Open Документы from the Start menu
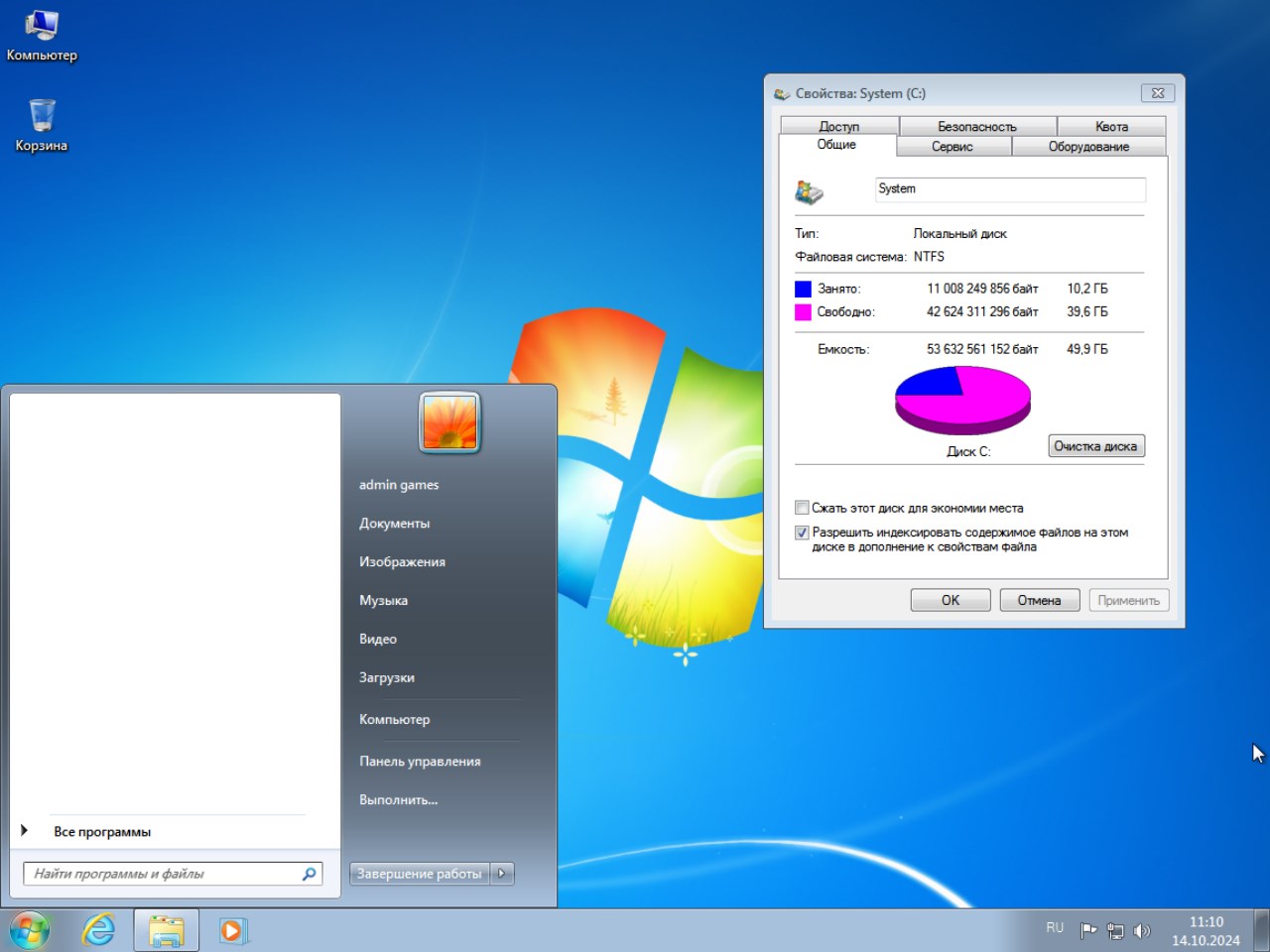 tap(395, 524)
